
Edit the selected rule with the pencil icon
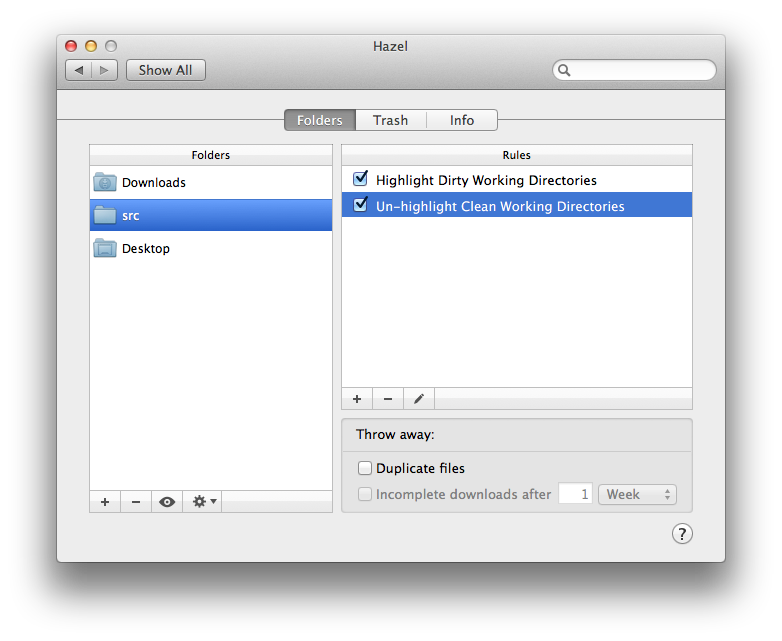click(419, 399)
